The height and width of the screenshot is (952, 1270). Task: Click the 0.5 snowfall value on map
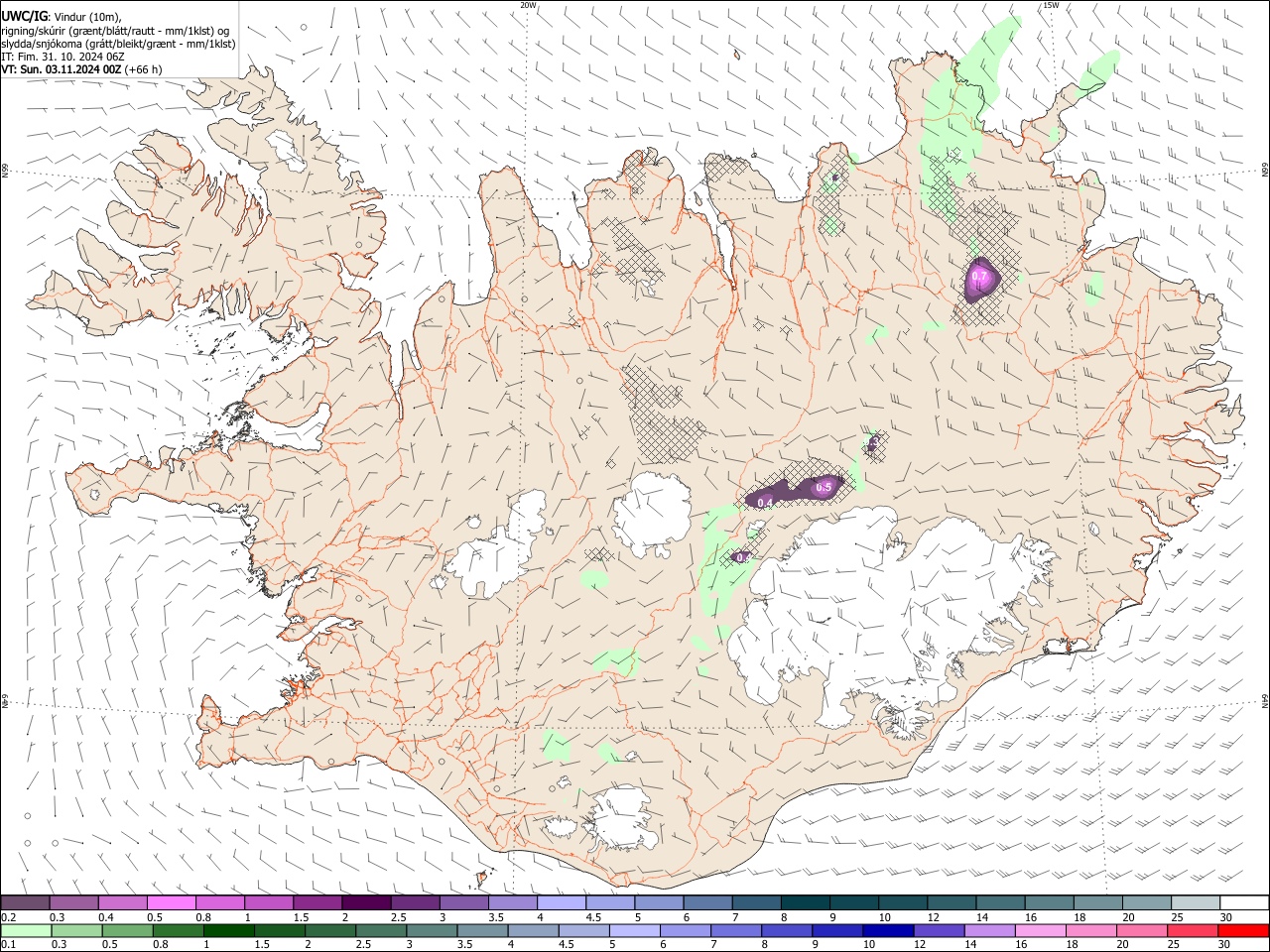pos(824,487)
